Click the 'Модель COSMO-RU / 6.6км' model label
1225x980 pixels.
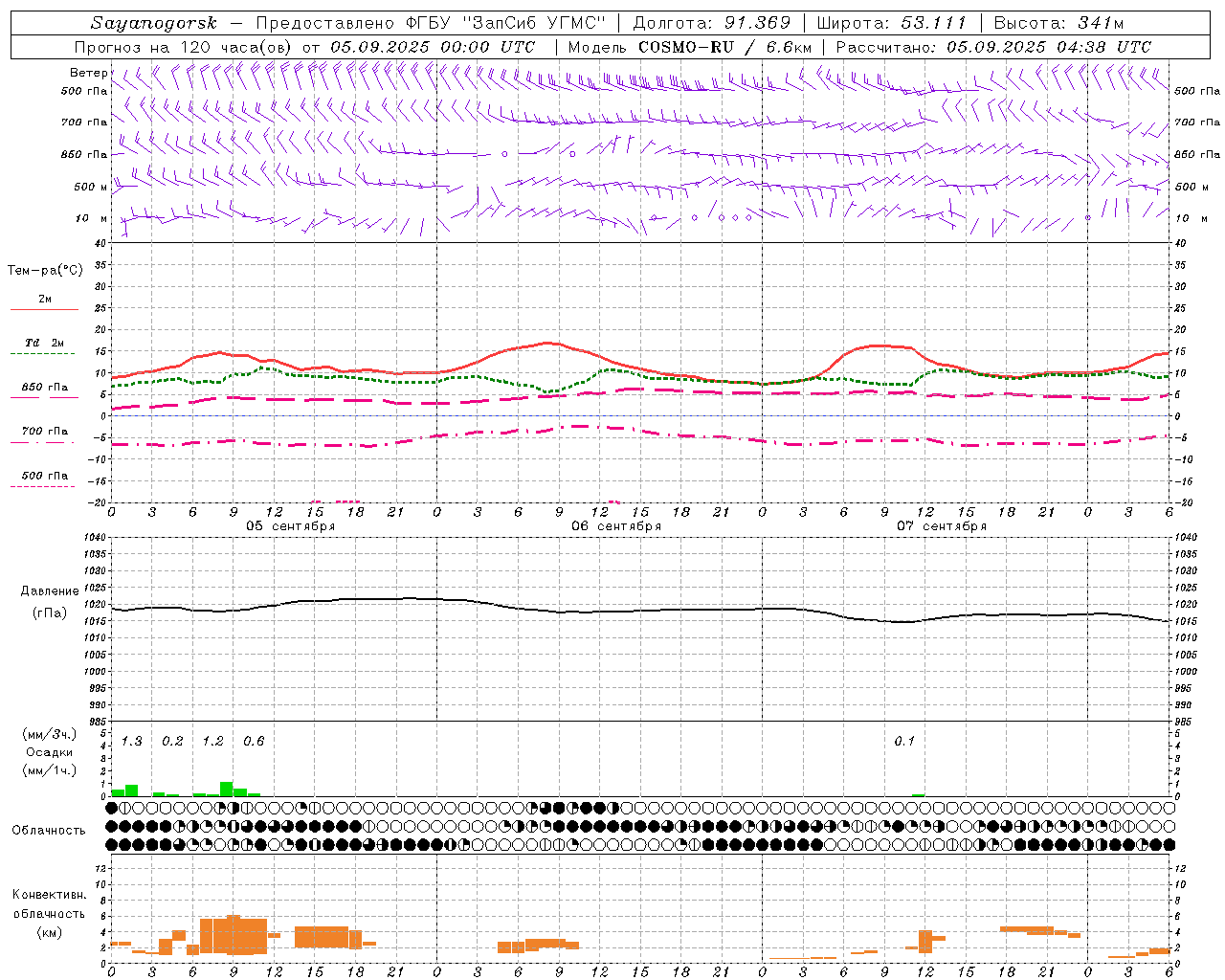(x=690, y=47)
